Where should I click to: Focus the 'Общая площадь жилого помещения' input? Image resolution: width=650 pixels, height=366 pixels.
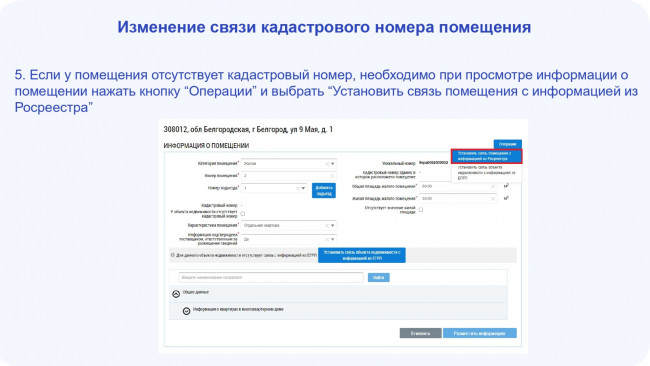click(x=458, y=187)
